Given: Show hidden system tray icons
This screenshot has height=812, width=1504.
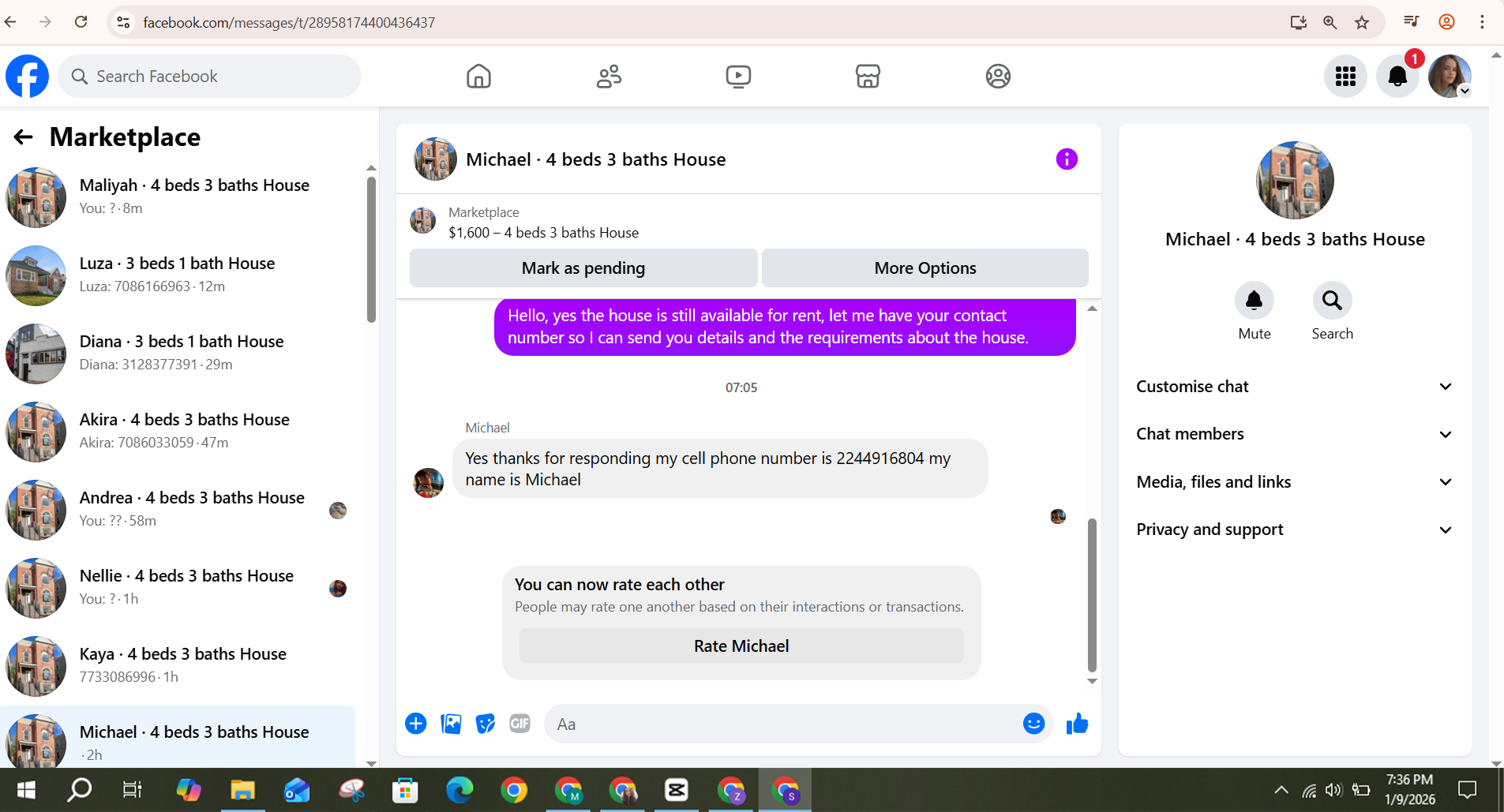Looking at the screenshot, I should point(1281,790).
